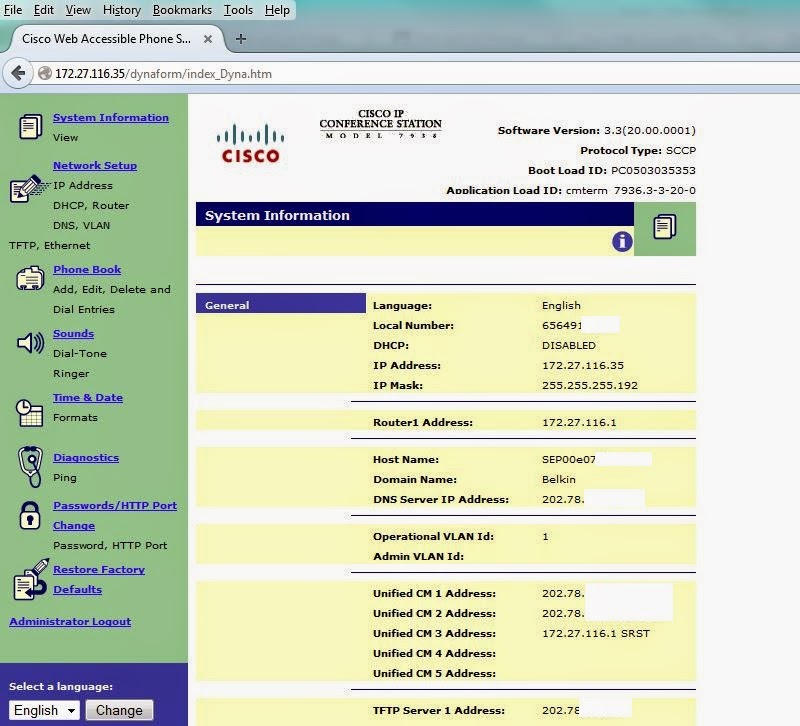
Task: Click the DHCP value DISABLED
Action: (x=568, y=345)
